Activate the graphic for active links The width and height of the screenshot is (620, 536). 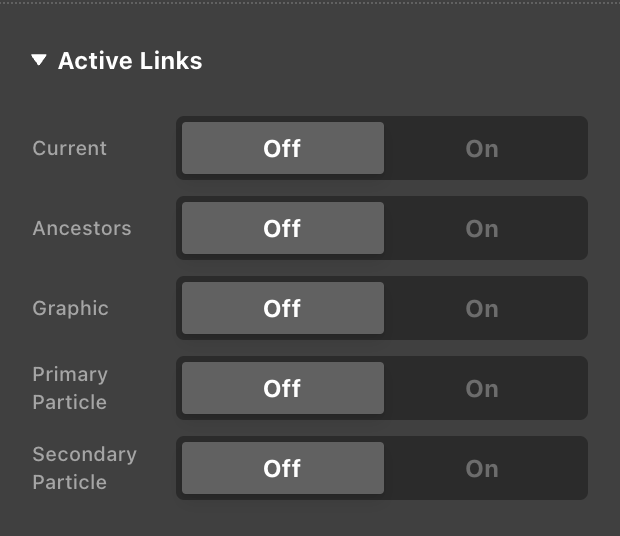(482, 309)
